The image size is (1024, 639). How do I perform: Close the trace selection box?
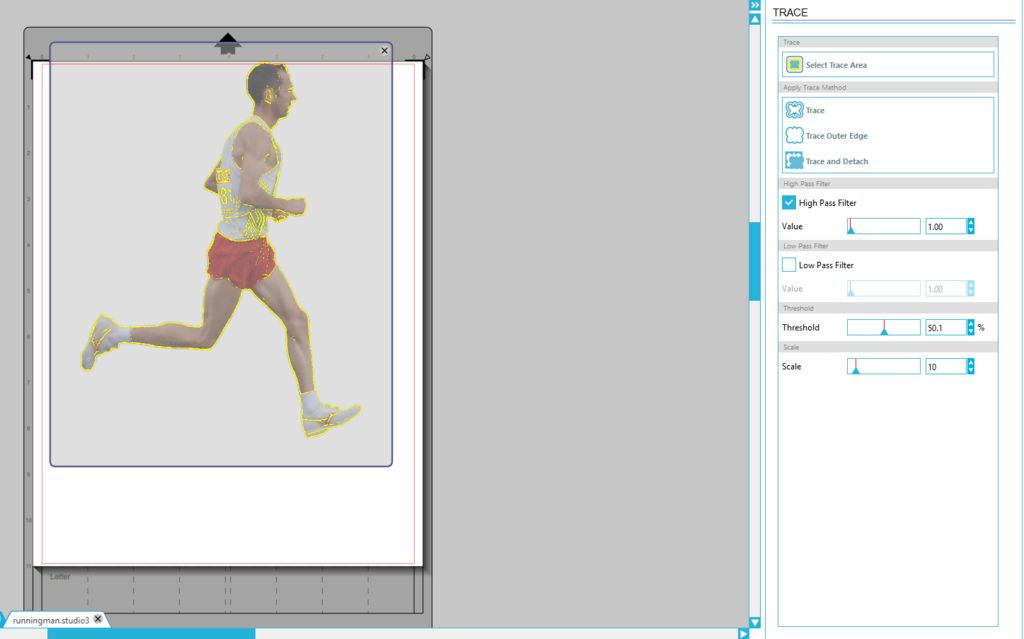[x=385, y=50]
